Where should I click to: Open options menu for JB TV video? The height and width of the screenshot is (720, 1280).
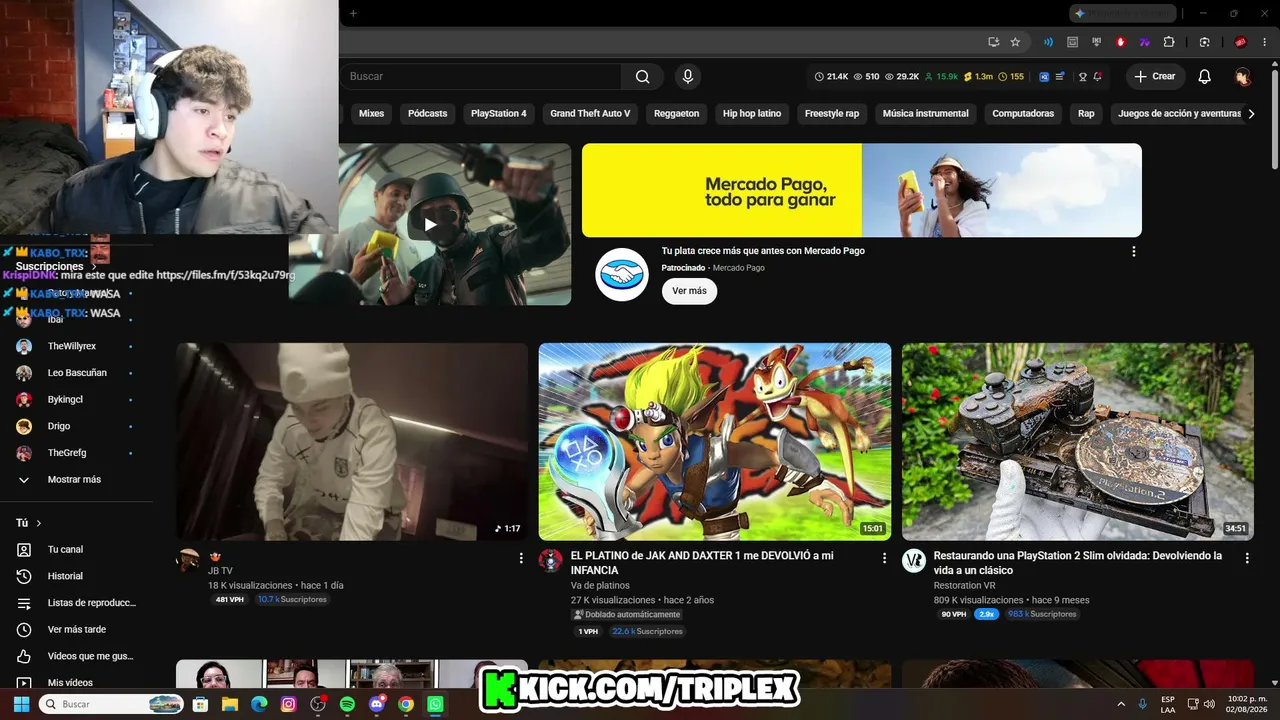tap(521, 558)
